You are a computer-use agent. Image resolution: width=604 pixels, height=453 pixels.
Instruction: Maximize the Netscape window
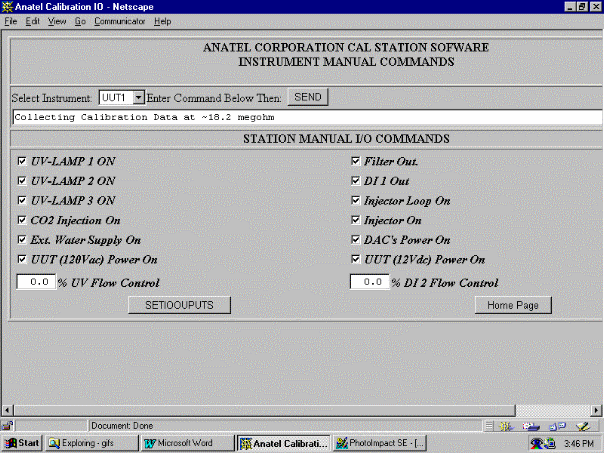(582, 7)
